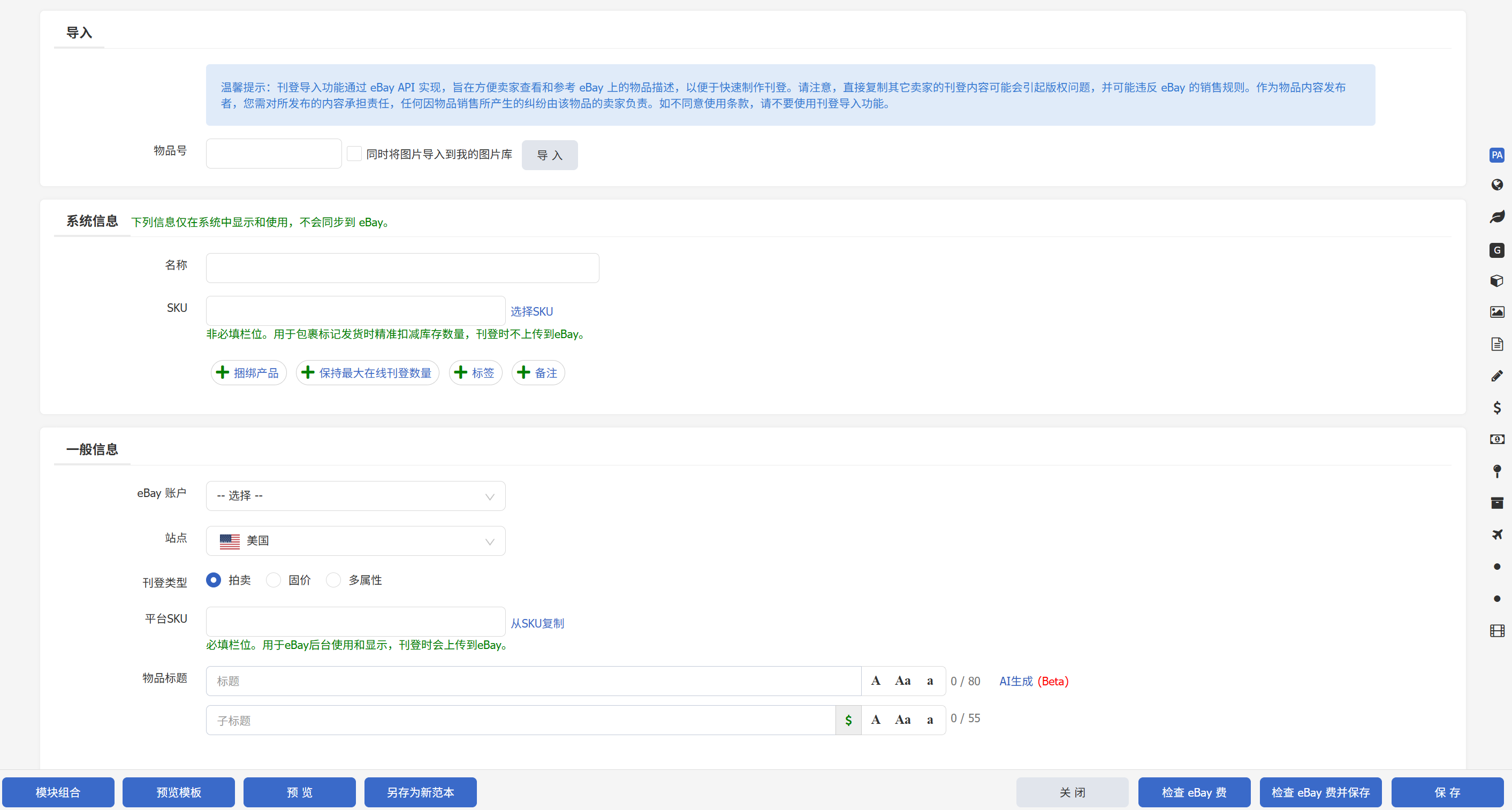Select the 固价 listing type radio
This screenshot has width=1512, height=810.
[273, 580]
